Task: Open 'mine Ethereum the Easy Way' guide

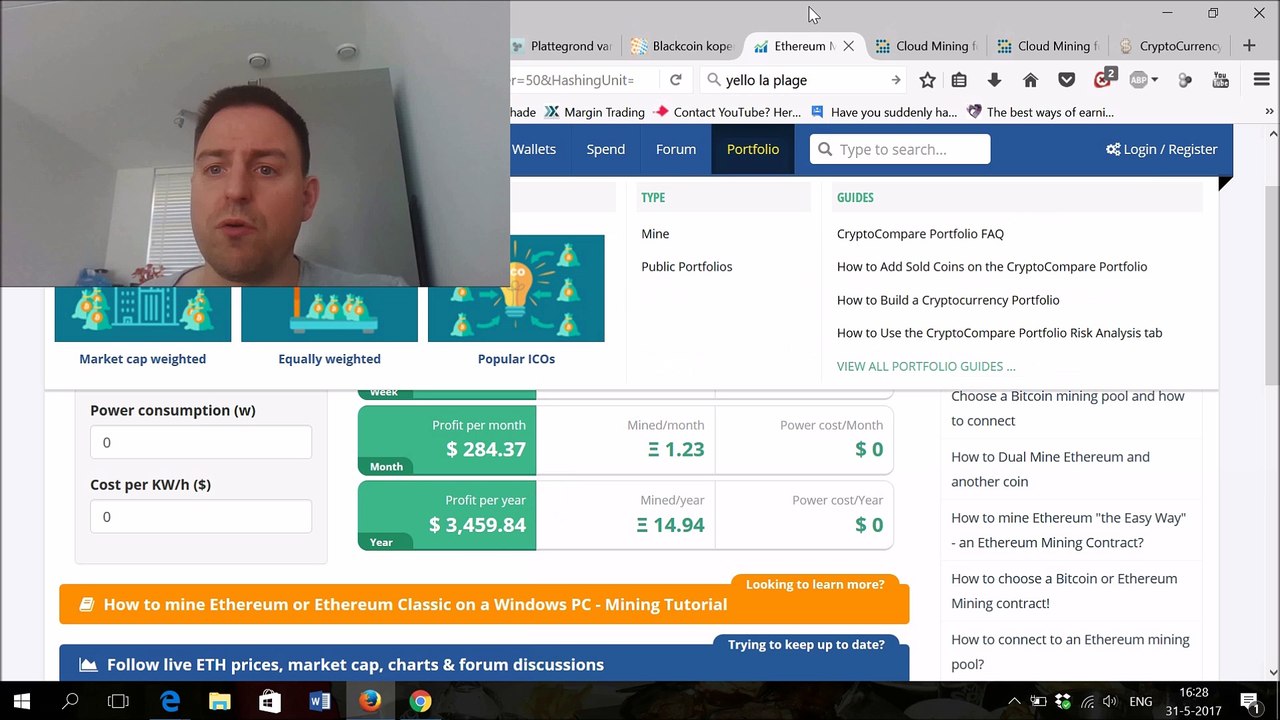Action: pos(1068,530)
